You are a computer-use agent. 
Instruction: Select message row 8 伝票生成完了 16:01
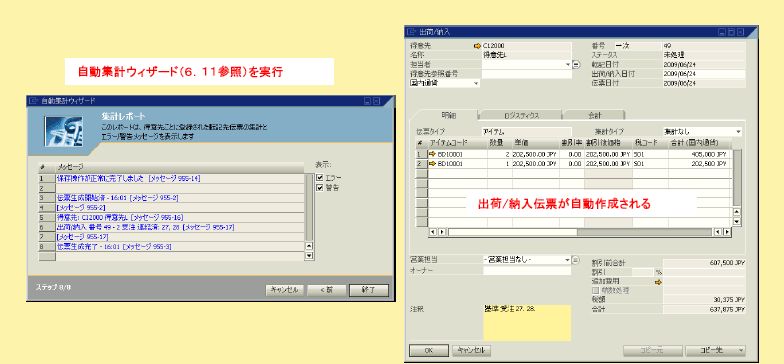(180, 246)
